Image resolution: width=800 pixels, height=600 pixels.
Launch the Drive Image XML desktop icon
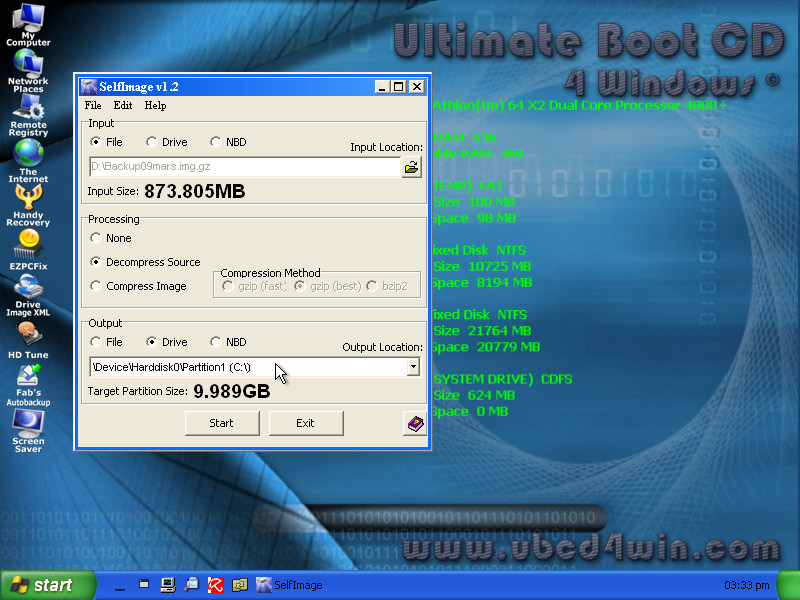coord(28,295)
